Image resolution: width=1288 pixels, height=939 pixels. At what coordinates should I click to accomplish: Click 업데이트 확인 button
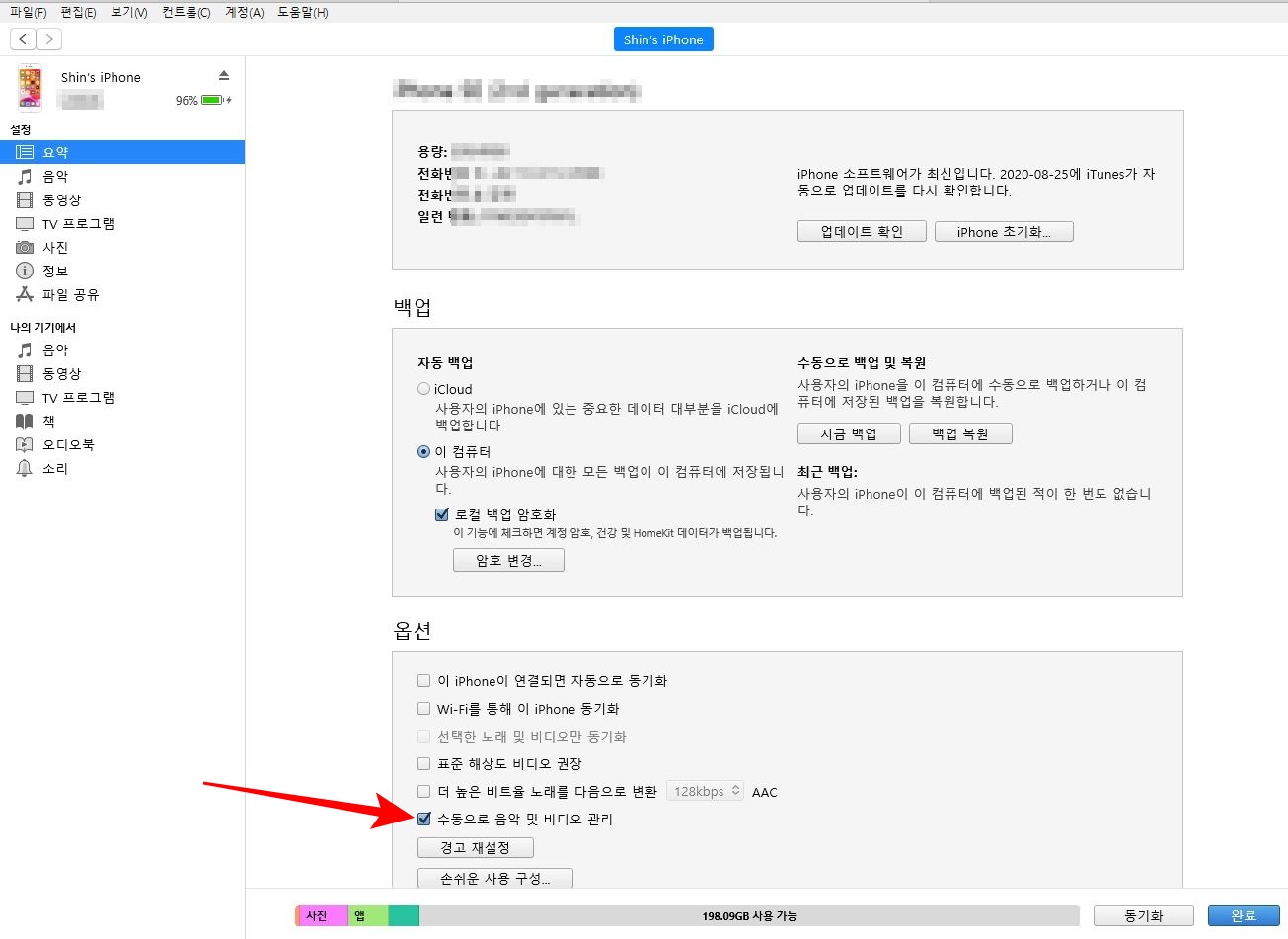click(x=862, y=232)
